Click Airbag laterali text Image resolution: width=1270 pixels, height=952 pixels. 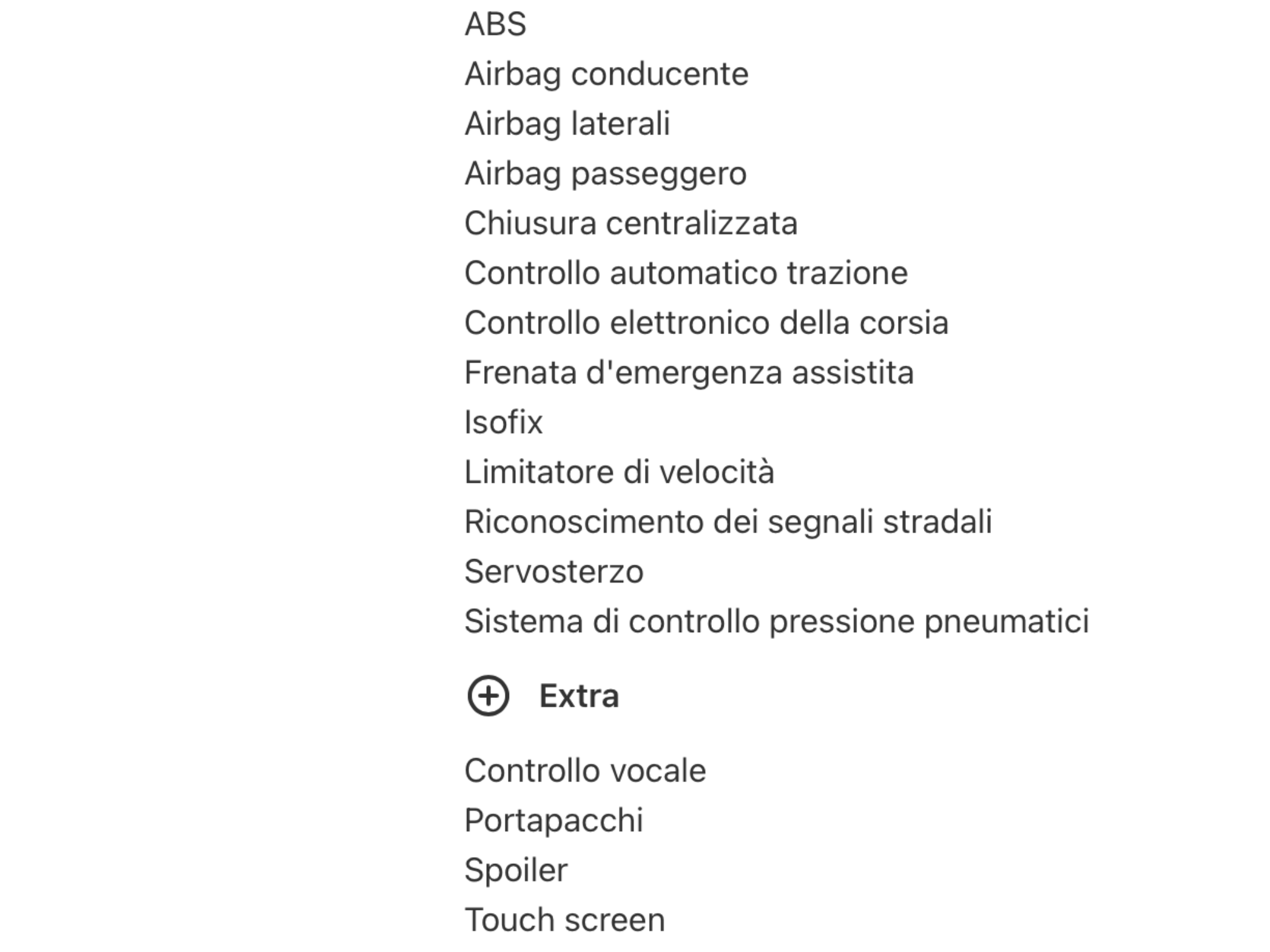click(567, 123)
